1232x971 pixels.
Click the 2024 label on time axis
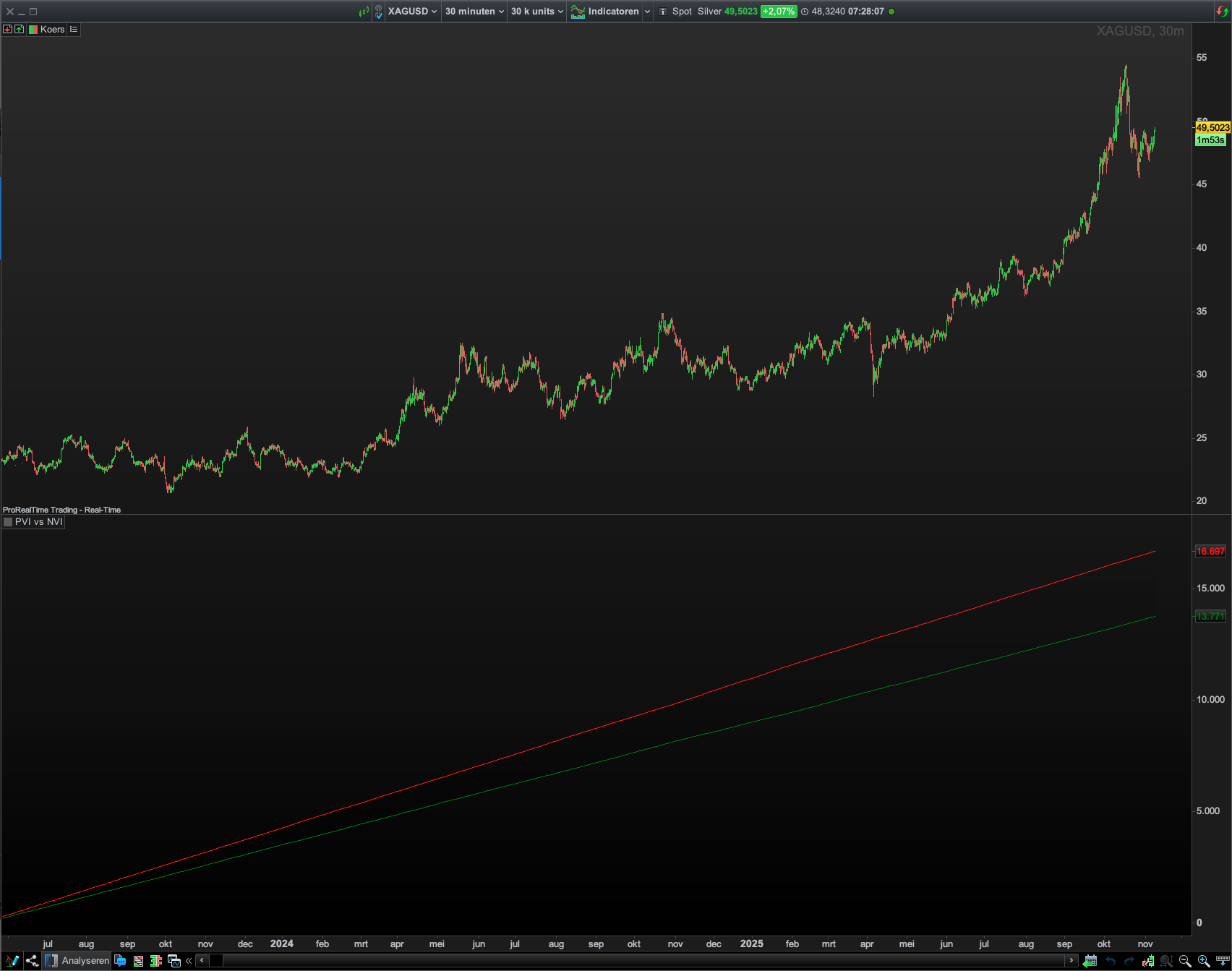point(282,944)
